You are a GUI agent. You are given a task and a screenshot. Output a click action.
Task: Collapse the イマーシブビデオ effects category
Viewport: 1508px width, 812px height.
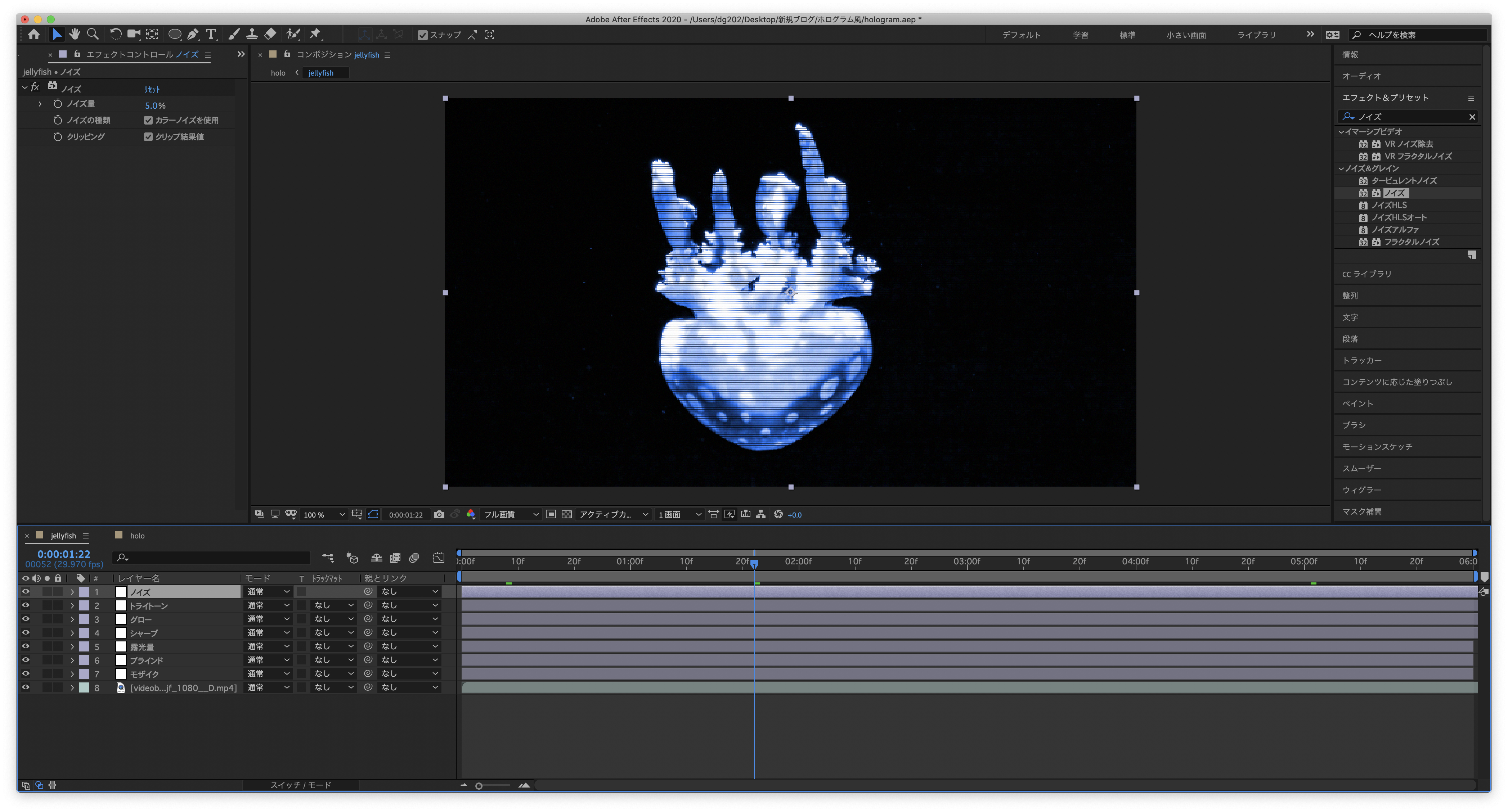1341,132
